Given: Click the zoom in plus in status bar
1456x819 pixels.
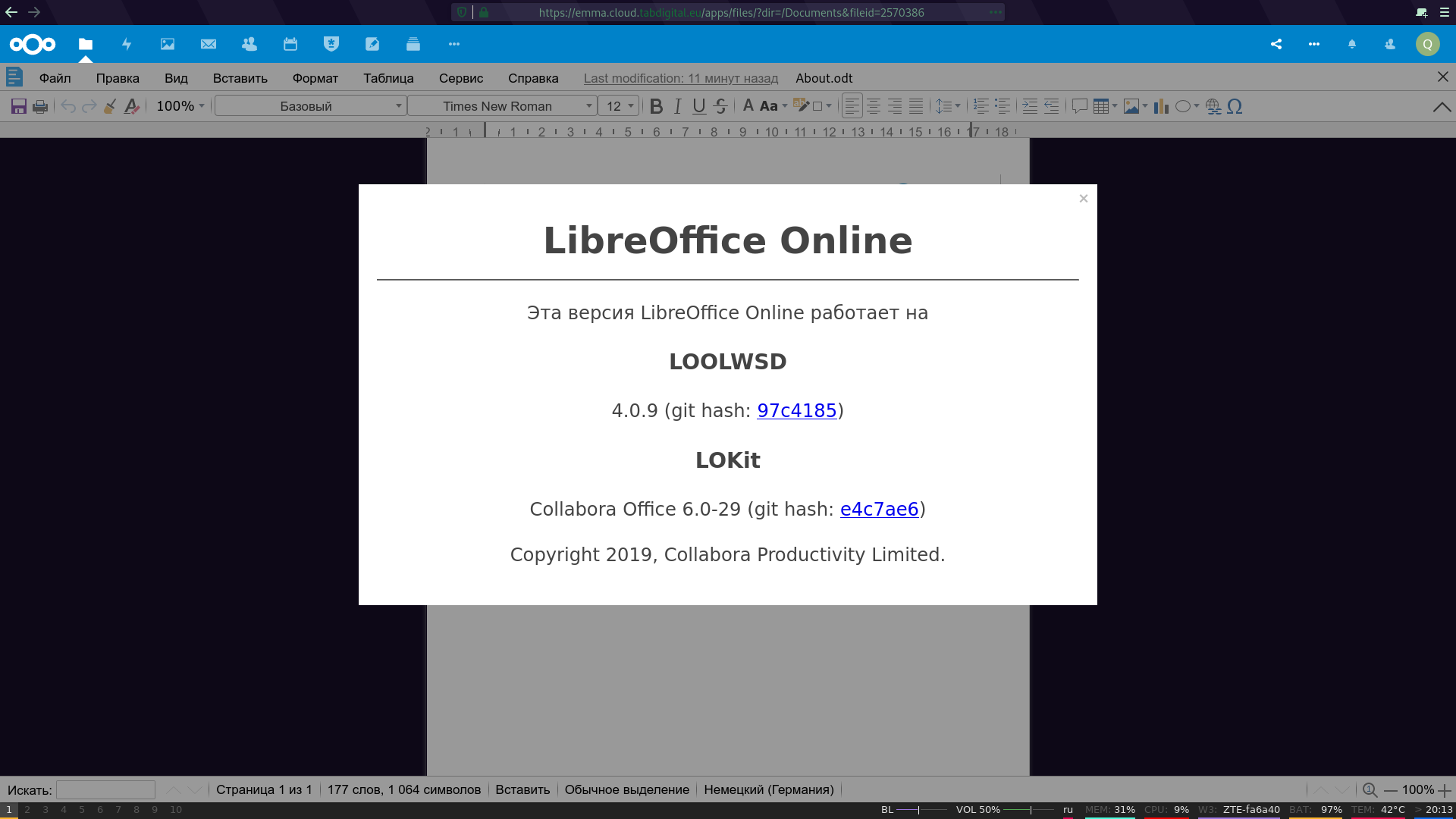Looking at the screenshot, I should (x=1445, y=790).
